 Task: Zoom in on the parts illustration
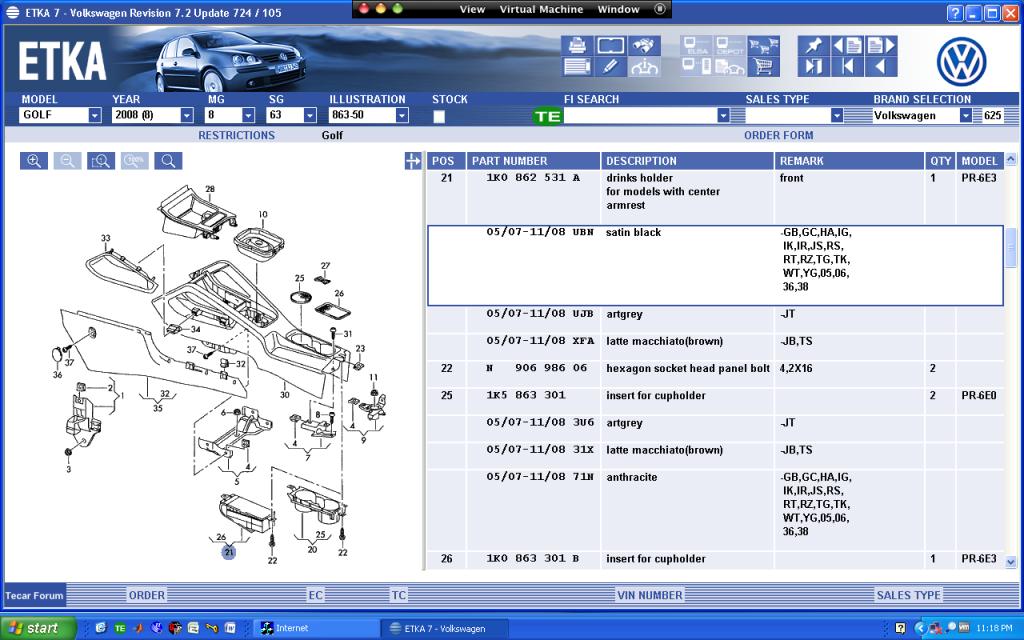[34, 161]
